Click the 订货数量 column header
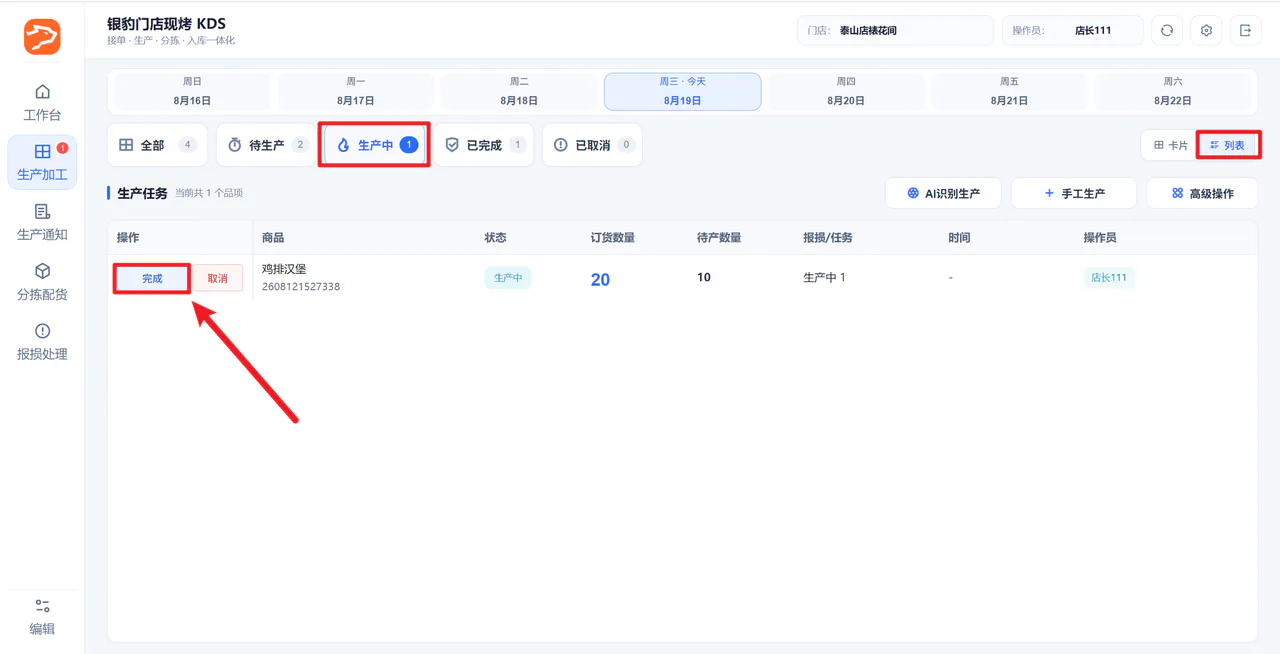 [x=613, y=238]
